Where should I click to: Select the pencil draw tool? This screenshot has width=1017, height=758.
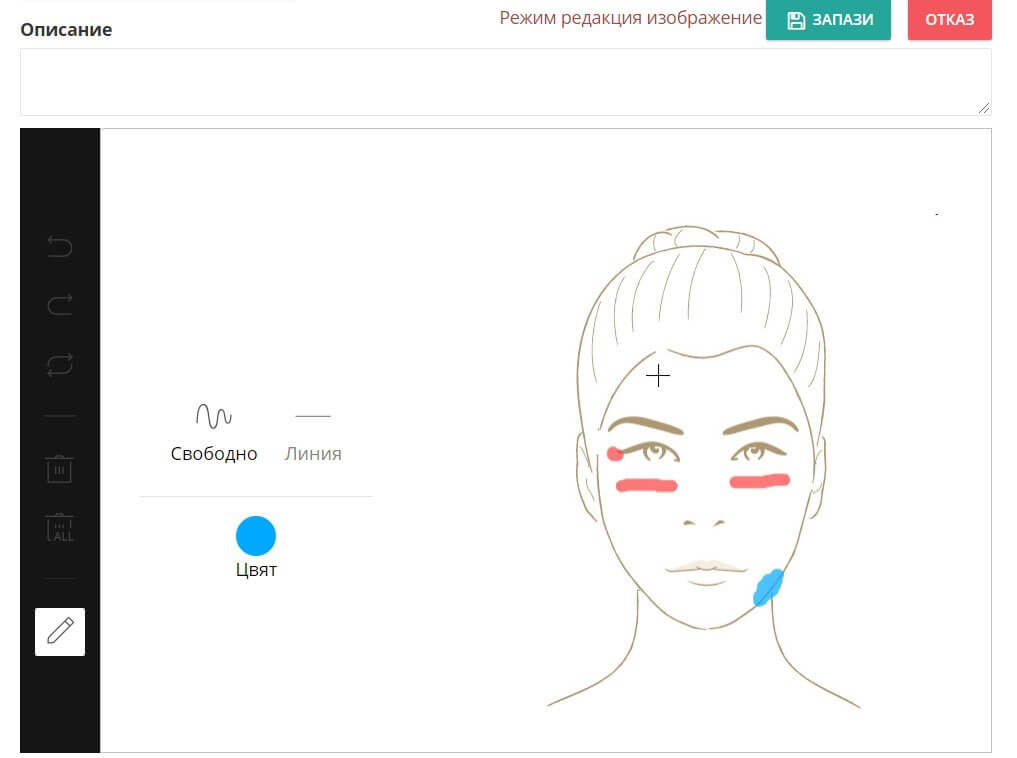[x=60, y=632]
